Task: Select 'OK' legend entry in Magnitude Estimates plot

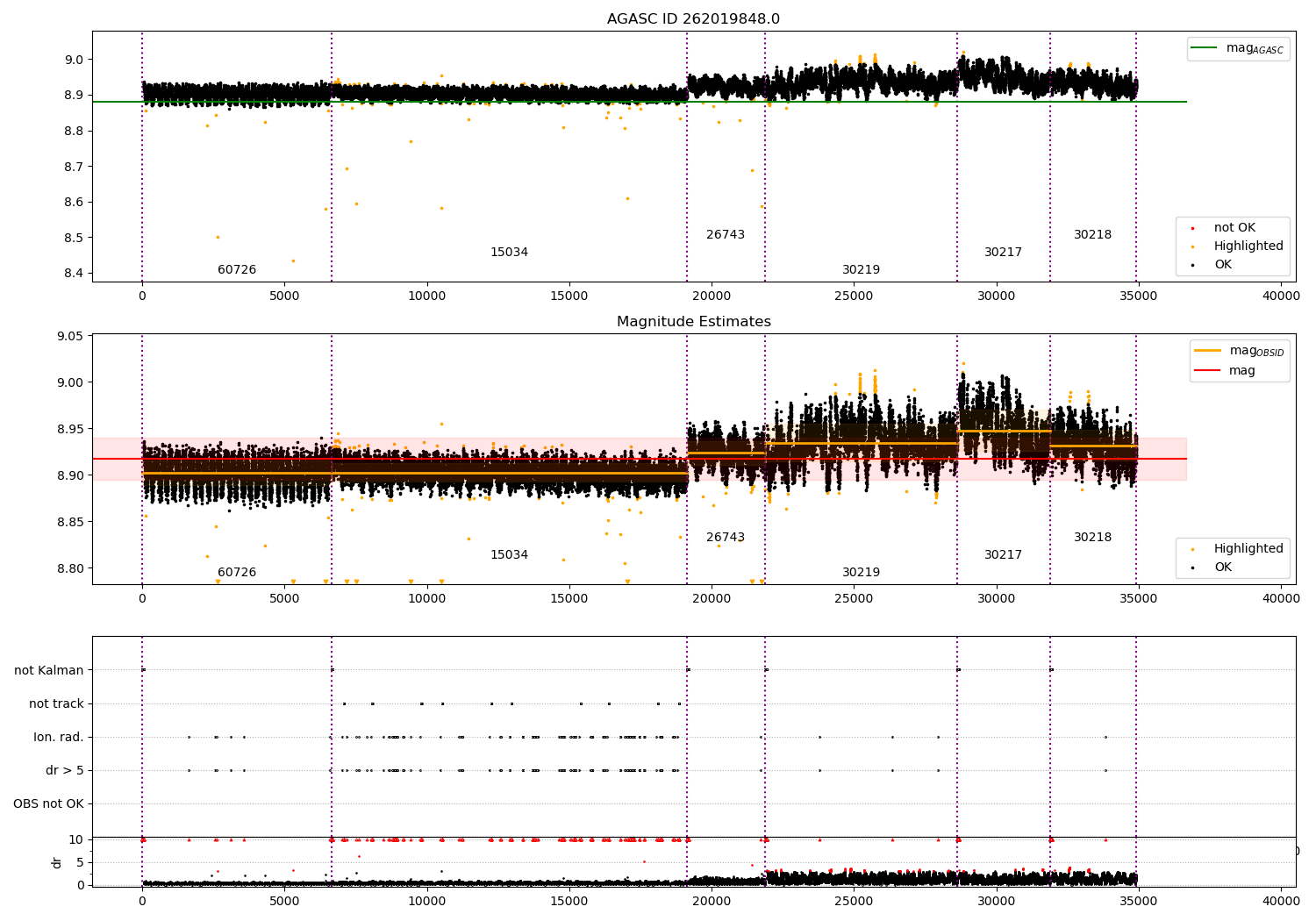Action: pos(1222,568)
